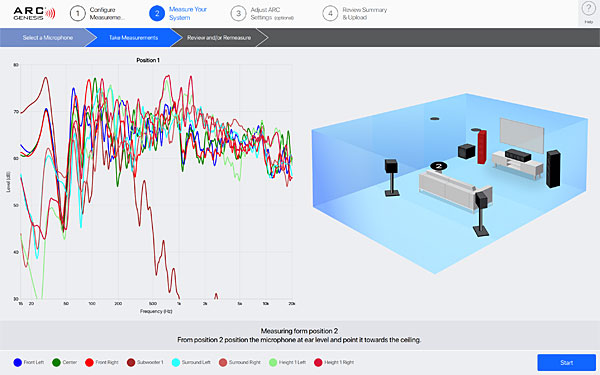This screenshot has height=375, width=600.
Task: Click the red front left tower speaker
Action: tap(482, 147)
